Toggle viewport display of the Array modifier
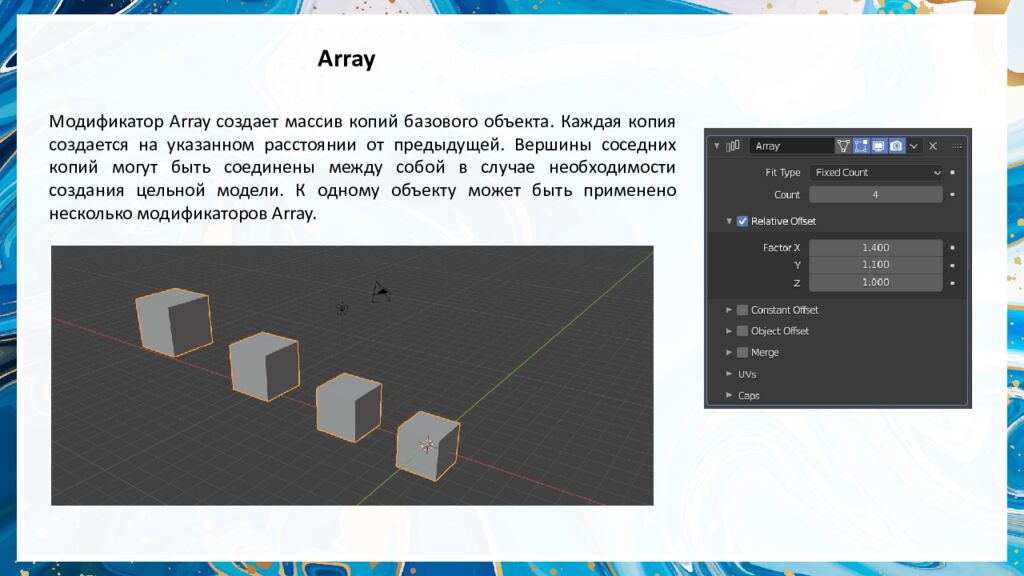Viewport: 1024px width, 576px height. (879, 146)
